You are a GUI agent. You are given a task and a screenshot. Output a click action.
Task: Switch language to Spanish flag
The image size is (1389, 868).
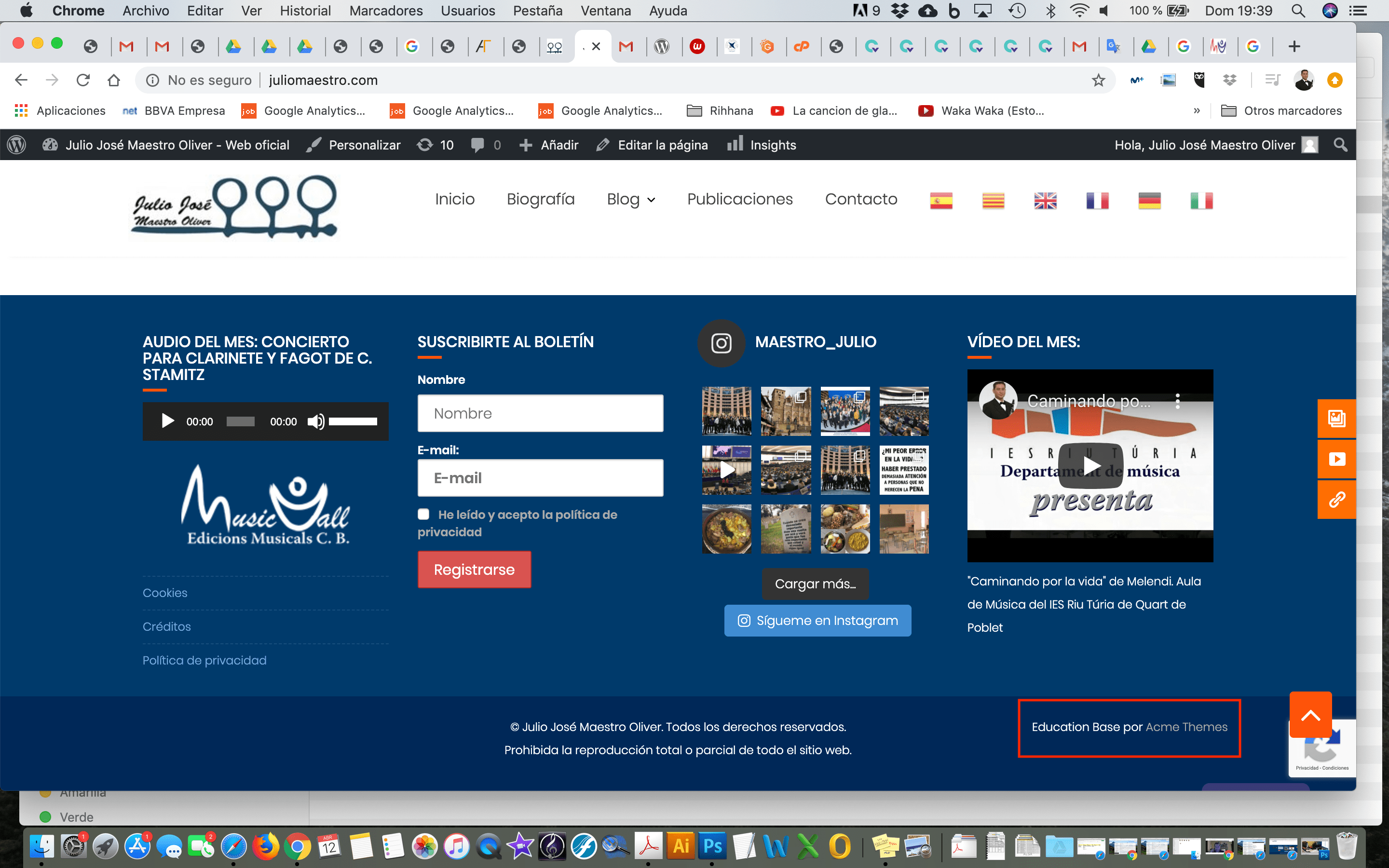[941, 200]
